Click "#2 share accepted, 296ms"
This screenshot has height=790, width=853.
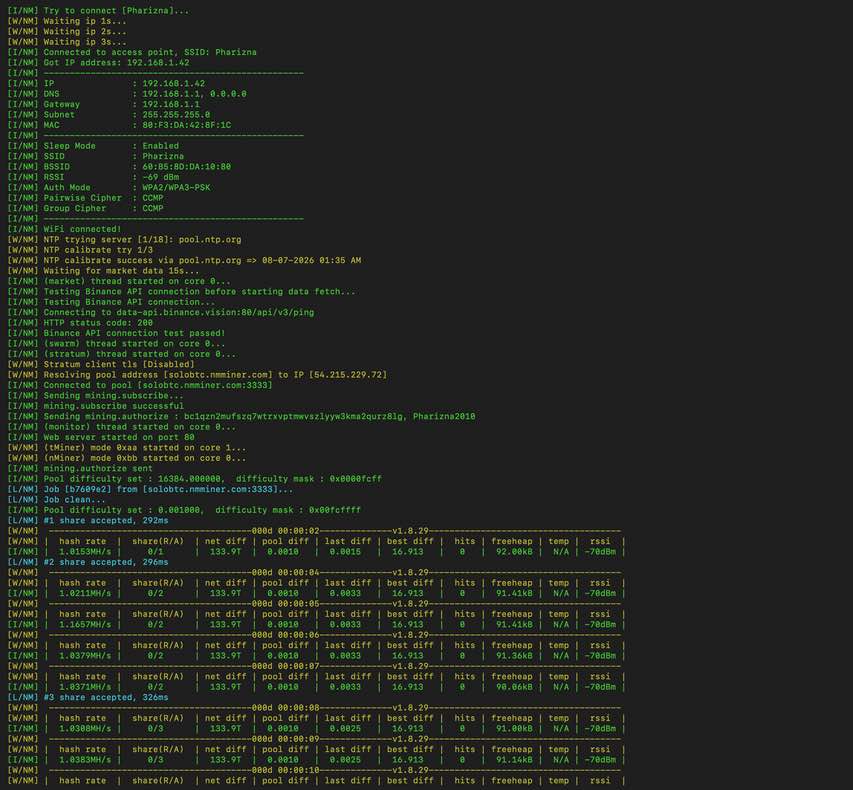pos(106,562)
